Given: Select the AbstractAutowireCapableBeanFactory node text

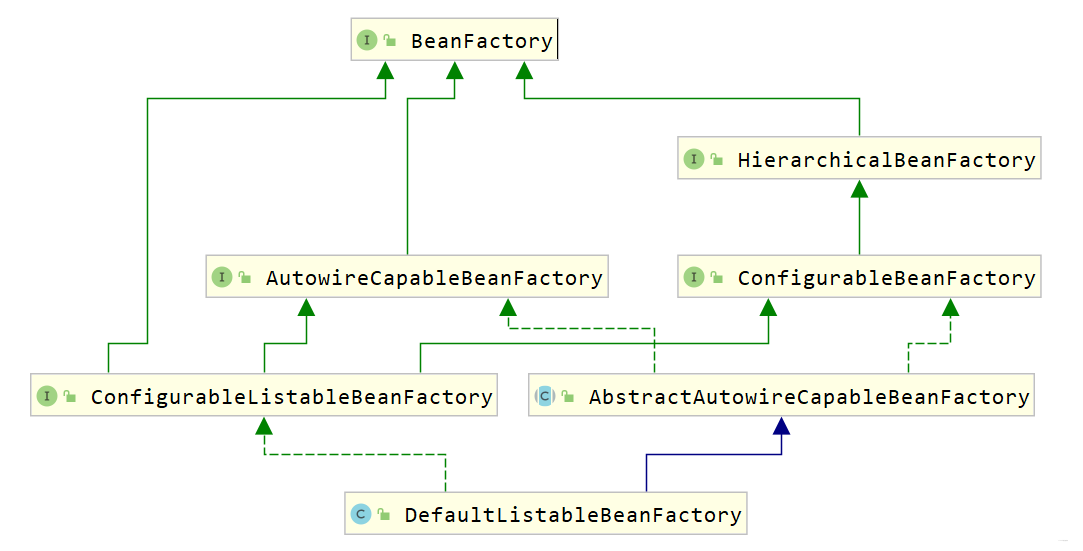Looking at the screenshot, I should (x=809, y=396).
